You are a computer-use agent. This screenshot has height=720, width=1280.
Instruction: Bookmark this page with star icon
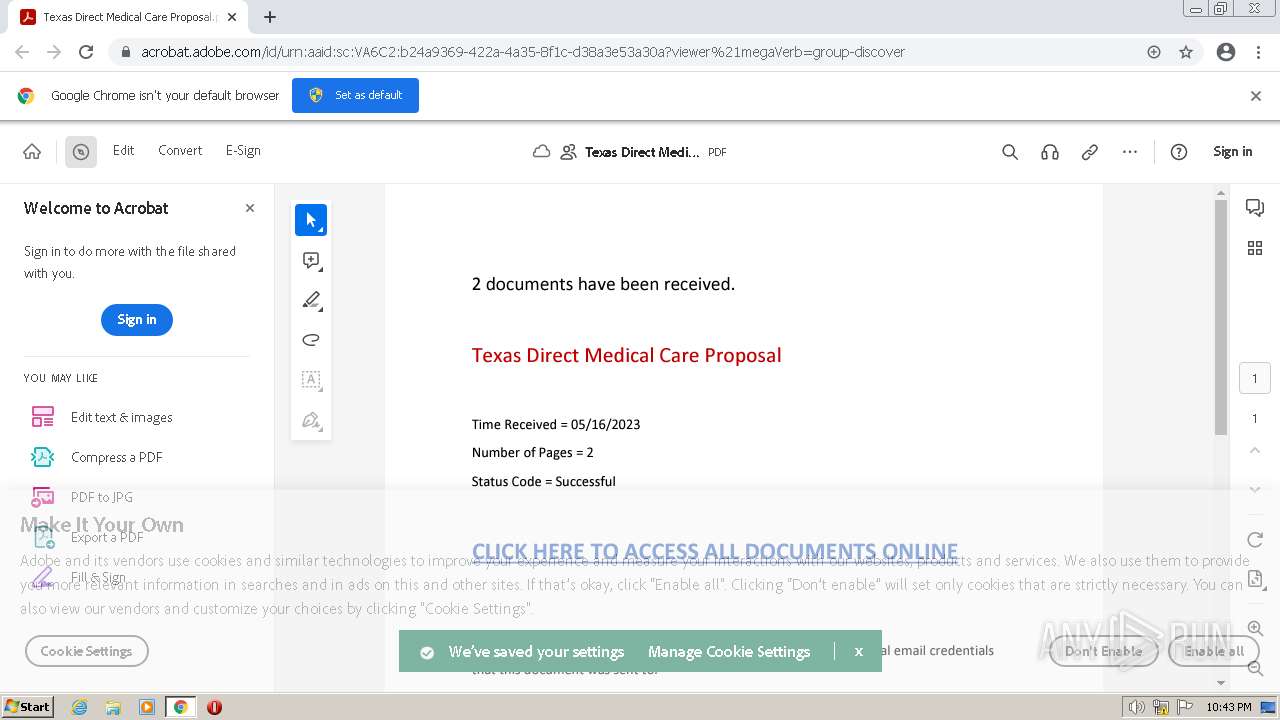[1186, 52]
